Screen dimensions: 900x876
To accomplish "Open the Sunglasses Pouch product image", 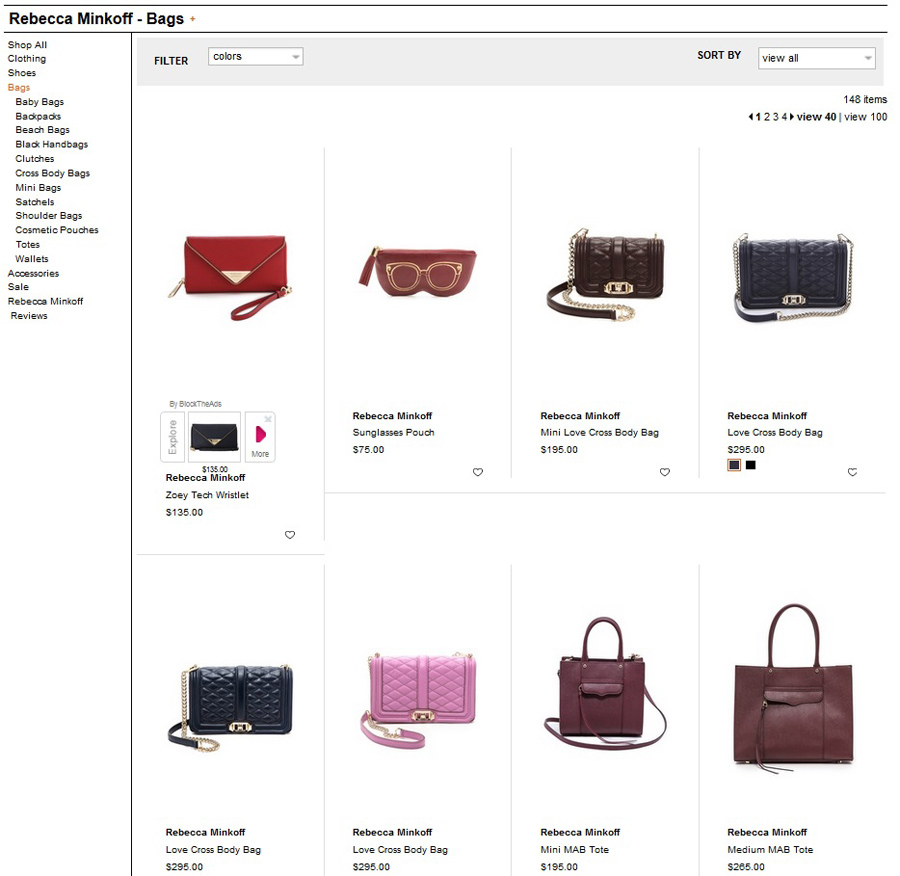I will coord(418,271).
